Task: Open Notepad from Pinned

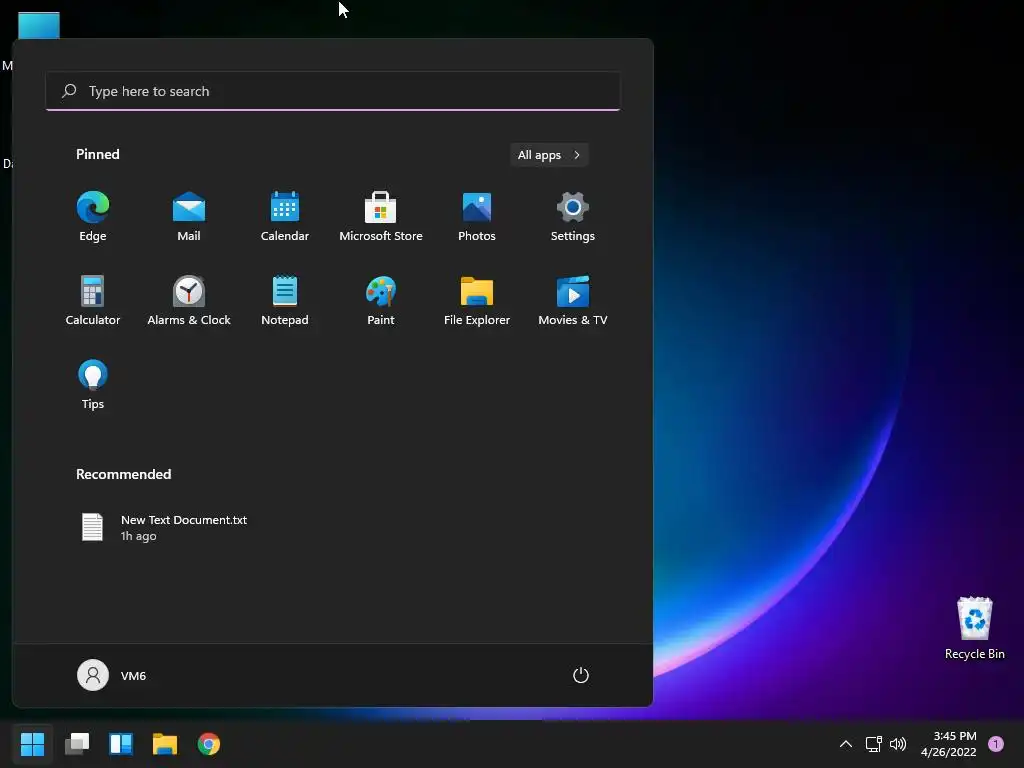Action: (x=285, y=300)
